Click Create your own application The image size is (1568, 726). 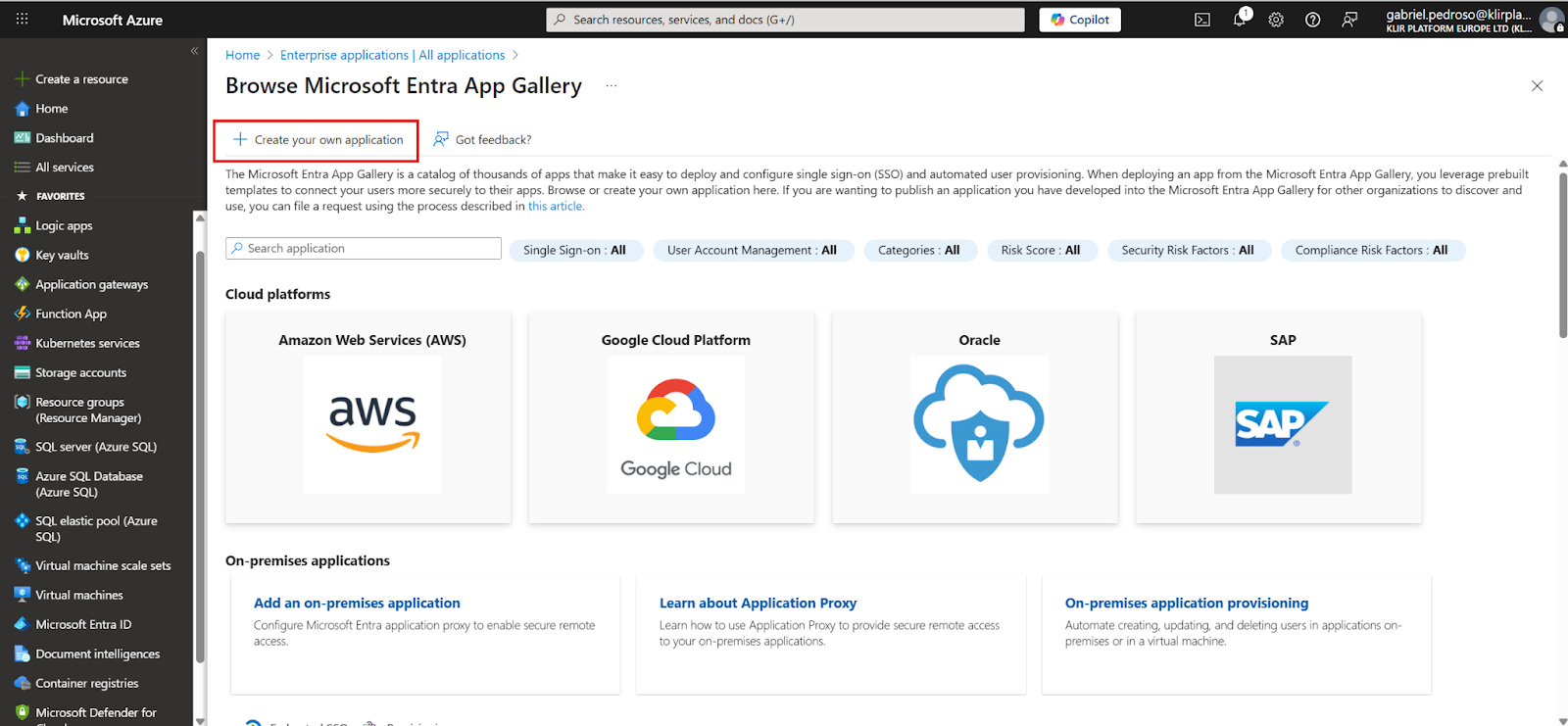pyautogui.click(x=318, y=140)
